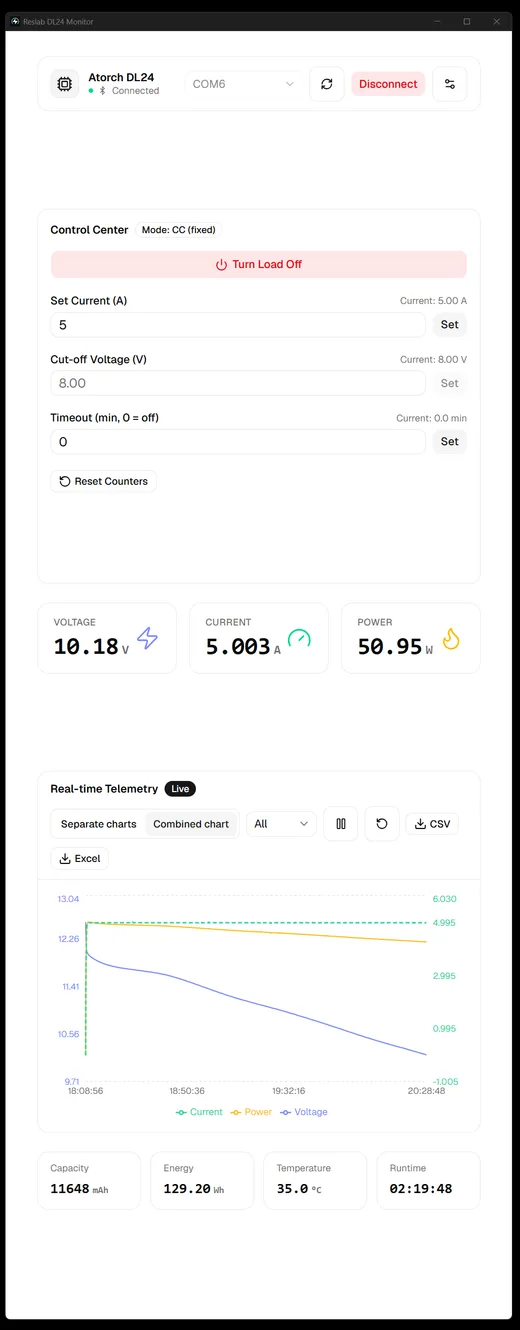Click the current gauge icon
Screen dimensions: 520x1330
point(299,638)
